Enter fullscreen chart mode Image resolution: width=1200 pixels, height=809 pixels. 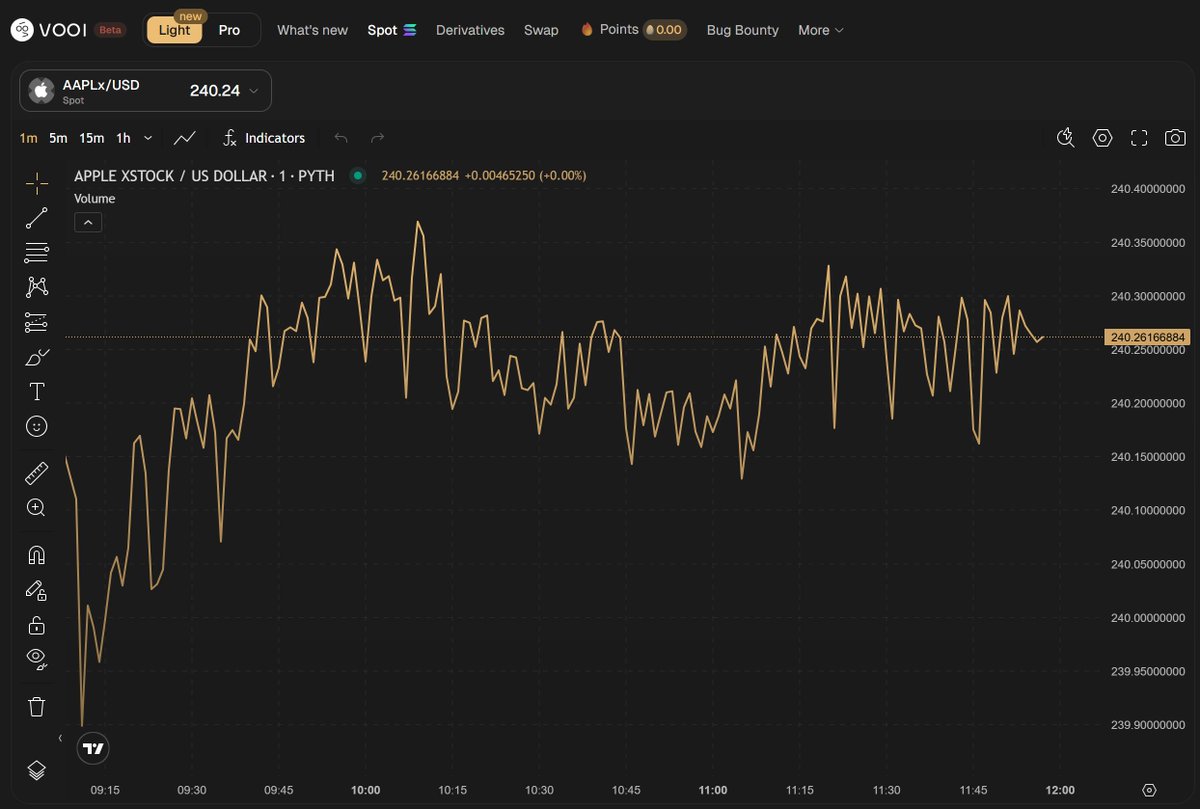[1139, 138]
